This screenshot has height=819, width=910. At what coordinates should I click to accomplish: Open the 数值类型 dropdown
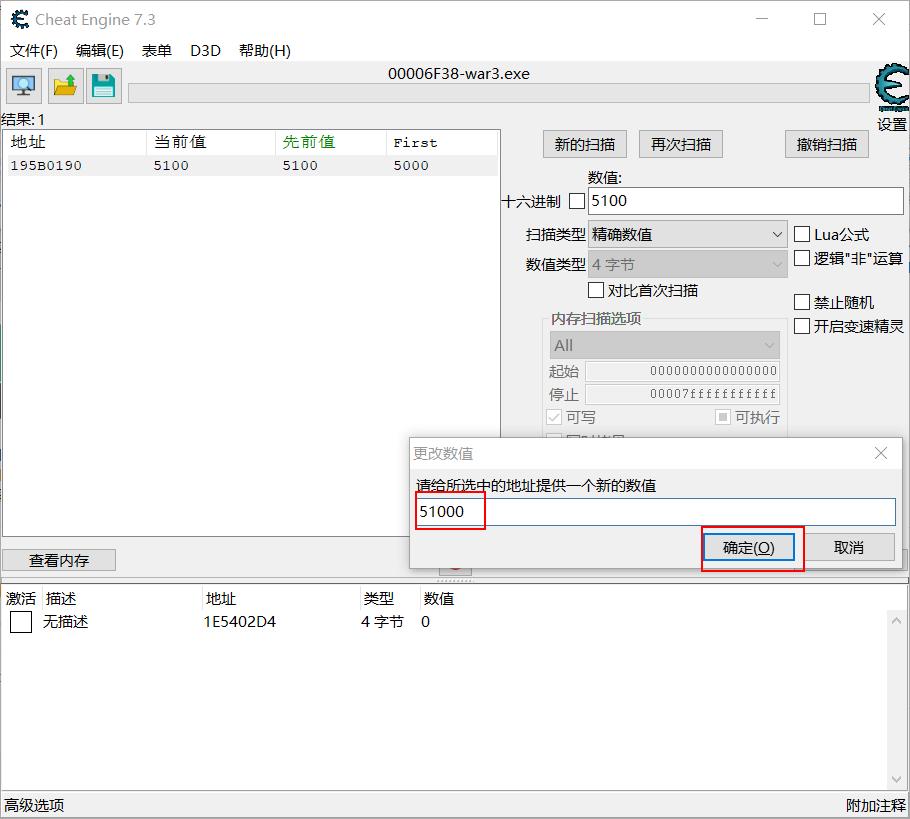click(687, 265)
